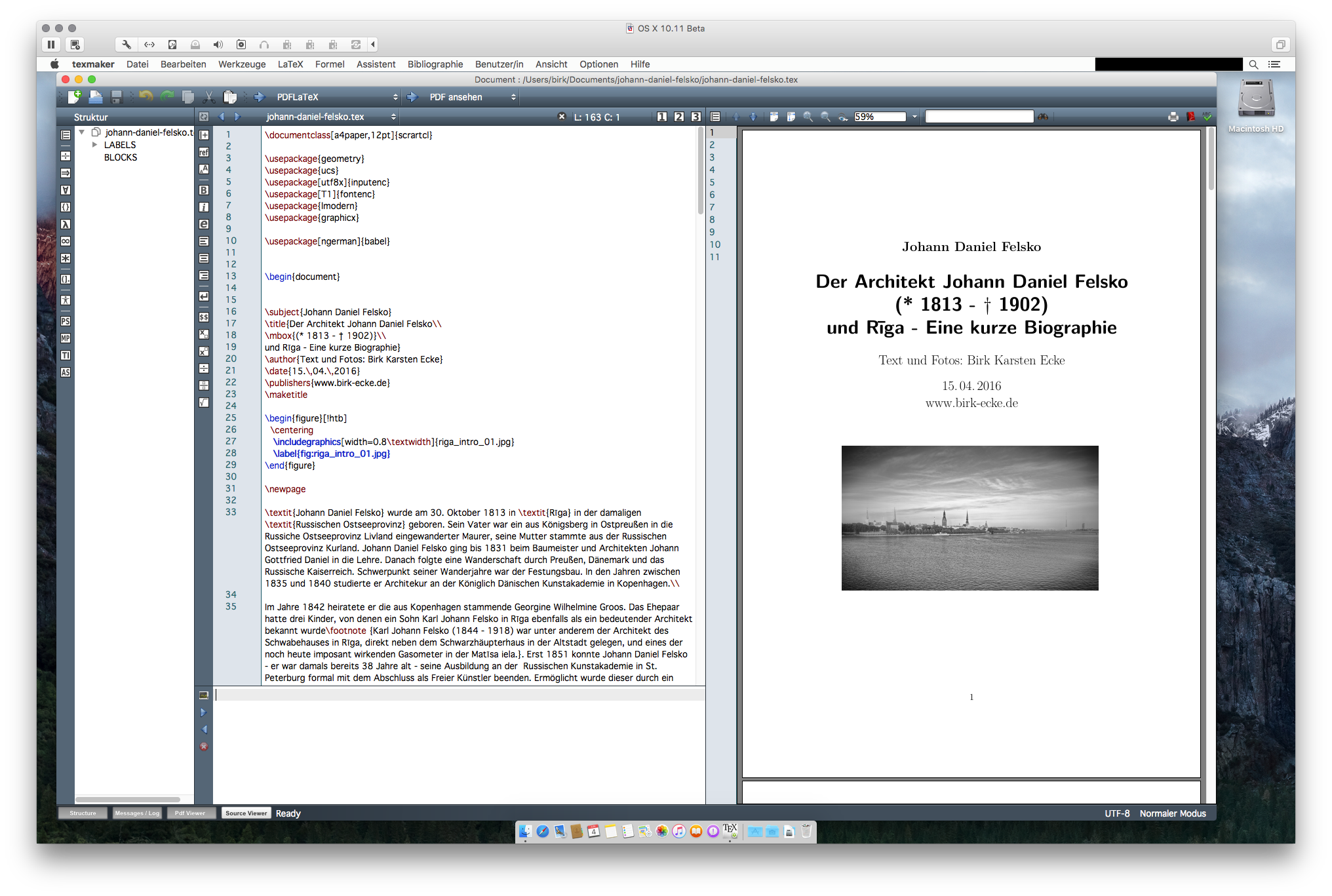Redo the edit with the green arrow
This screenshot has width=1332, height=896.
167,97
